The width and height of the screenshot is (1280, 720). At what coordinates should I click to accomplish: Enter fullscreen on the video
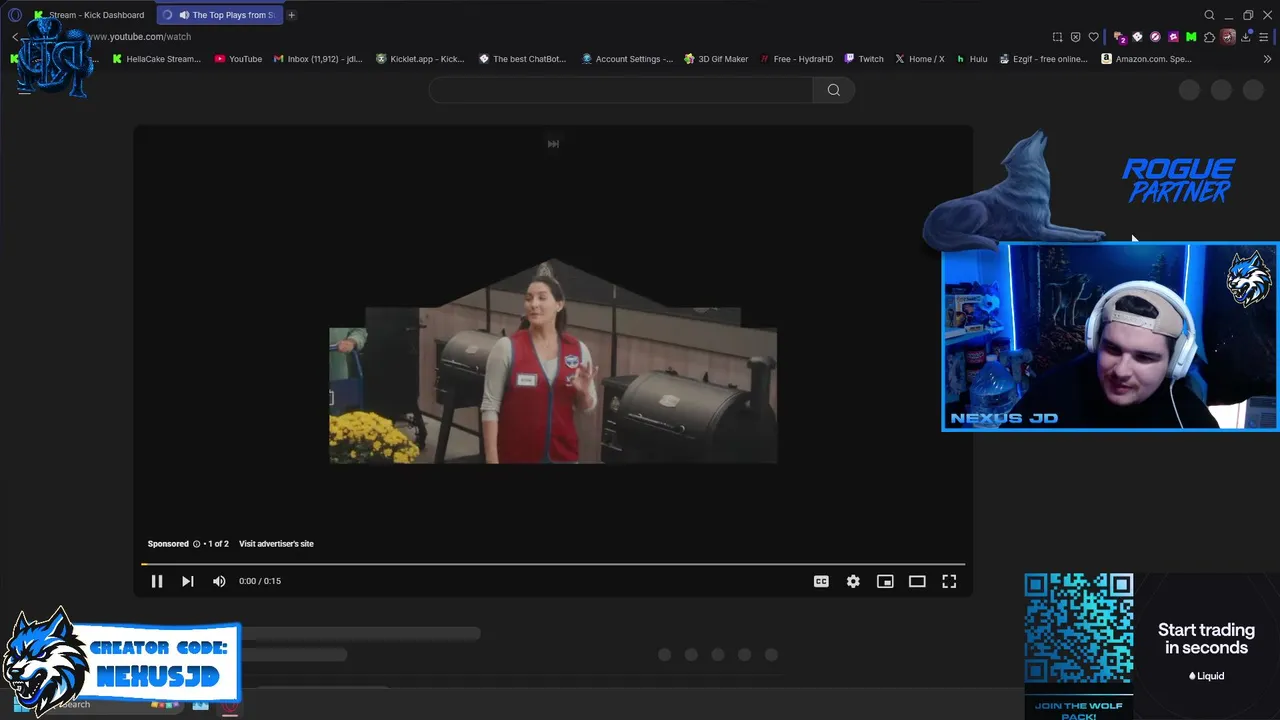949,581
